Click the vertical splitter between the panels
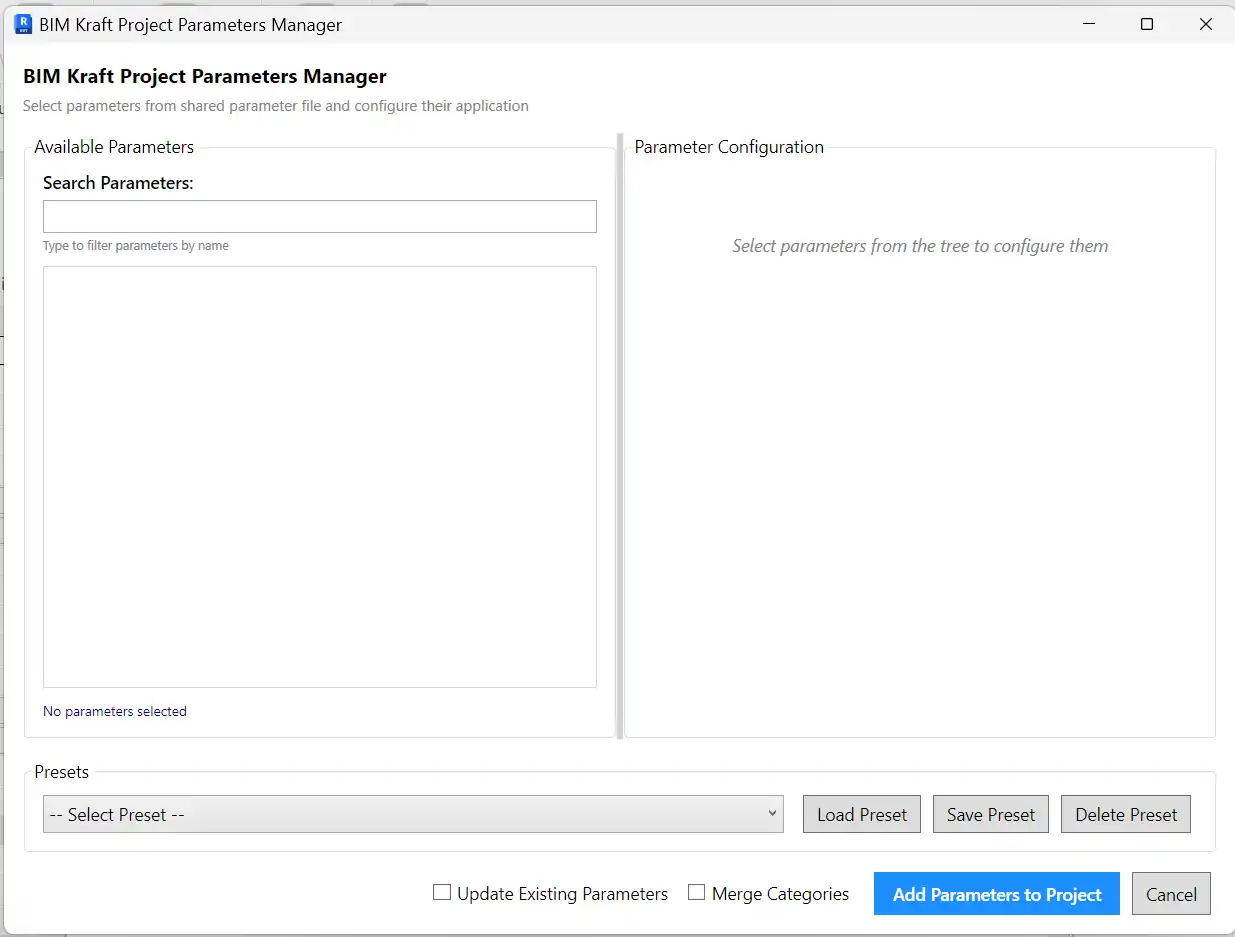Viewport: 1235px width, 937px height. point(620,436)
